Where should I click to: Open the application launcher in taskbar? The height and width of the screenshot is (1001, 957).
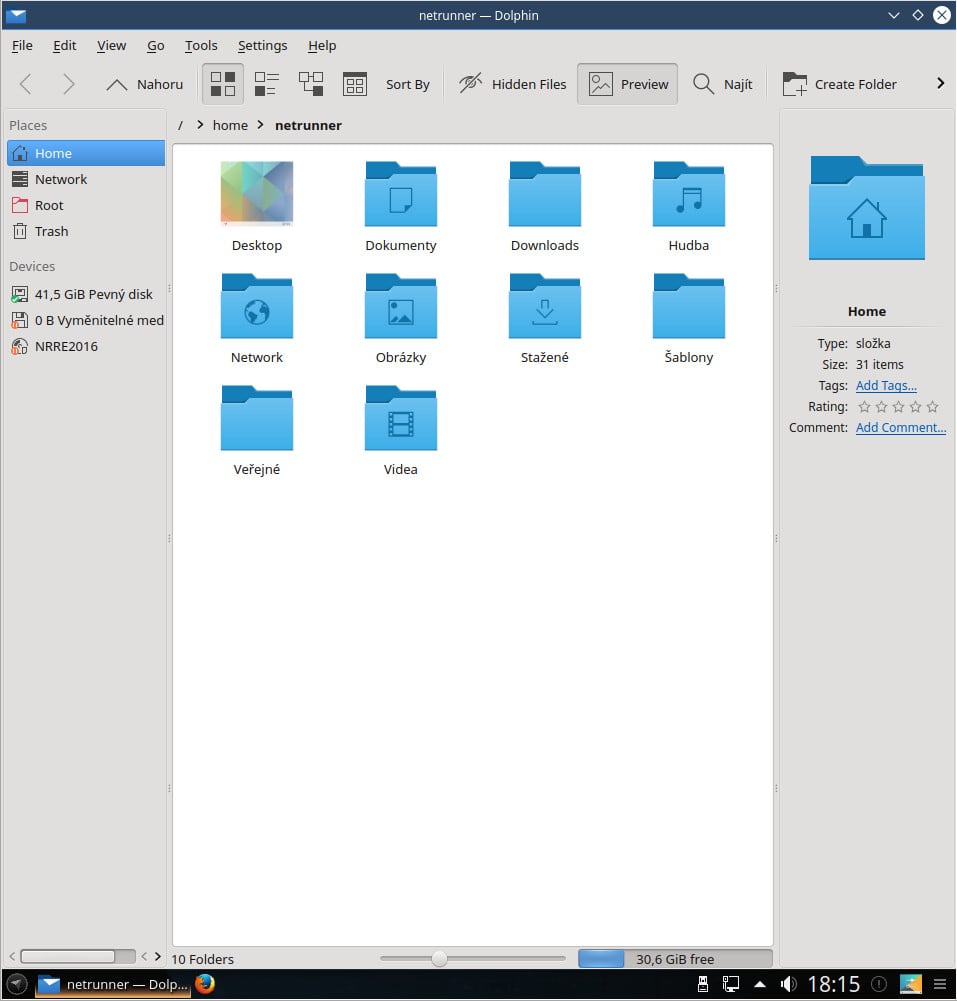17,984
